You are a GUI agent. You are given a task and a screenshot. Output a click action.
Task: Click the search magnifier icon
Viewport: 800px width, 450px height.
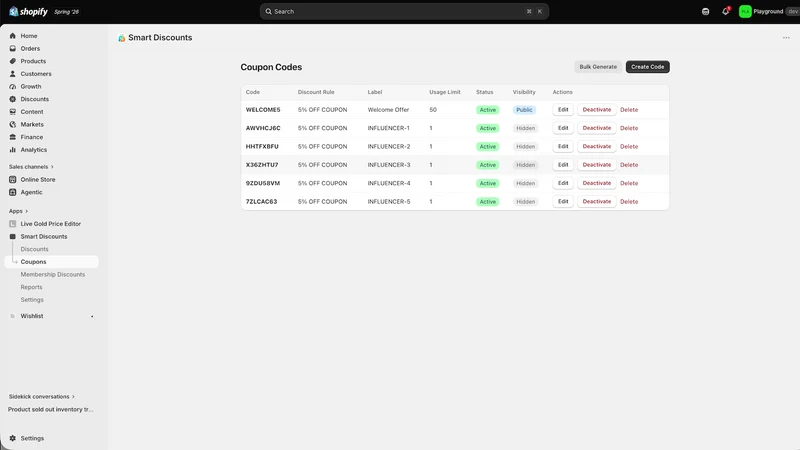click(x=268, y=11)
